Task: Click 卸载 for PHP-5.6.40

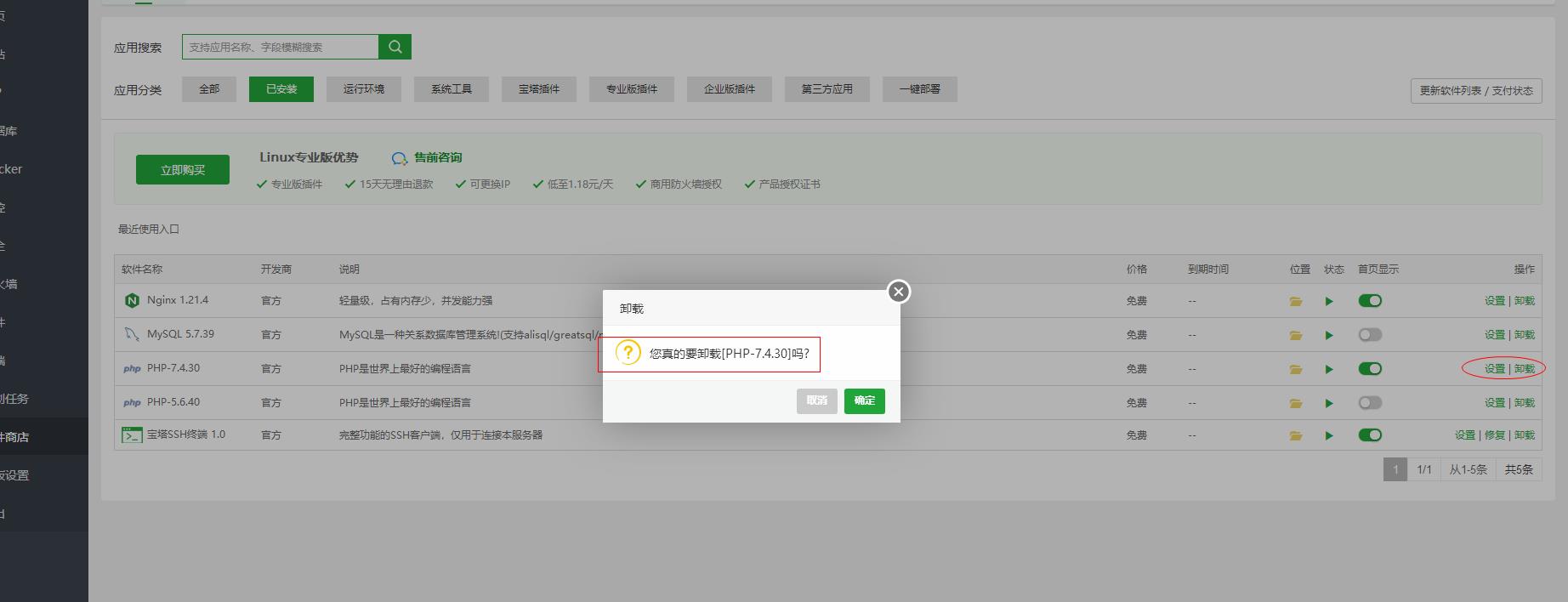Action: [1525, 403]
